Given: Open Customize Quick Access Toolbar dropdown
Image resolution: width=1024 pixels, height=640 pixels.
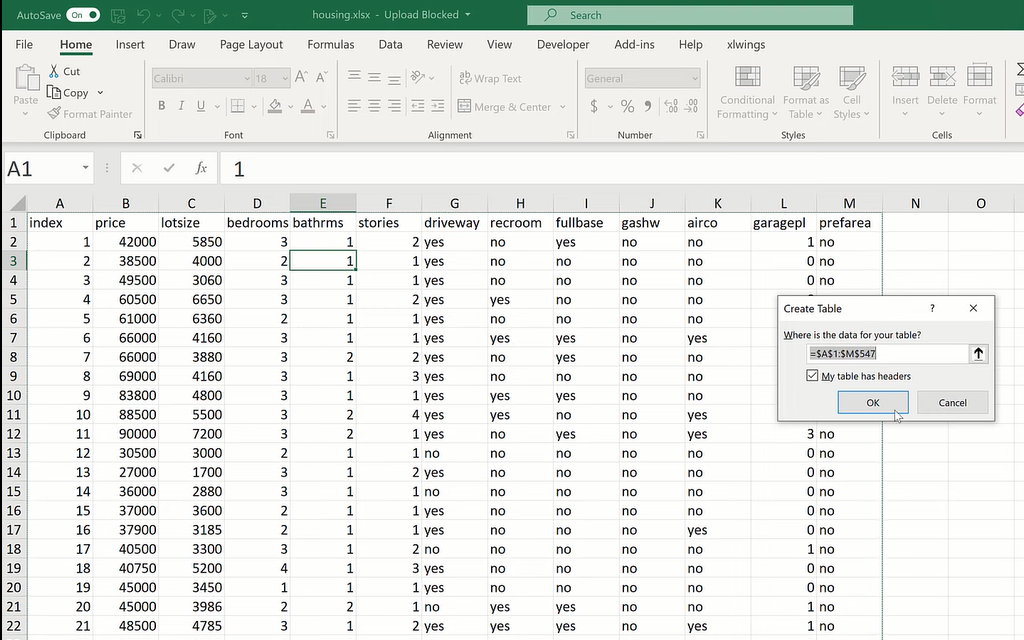Looking at the screenshot, I should tap(244, 15).
